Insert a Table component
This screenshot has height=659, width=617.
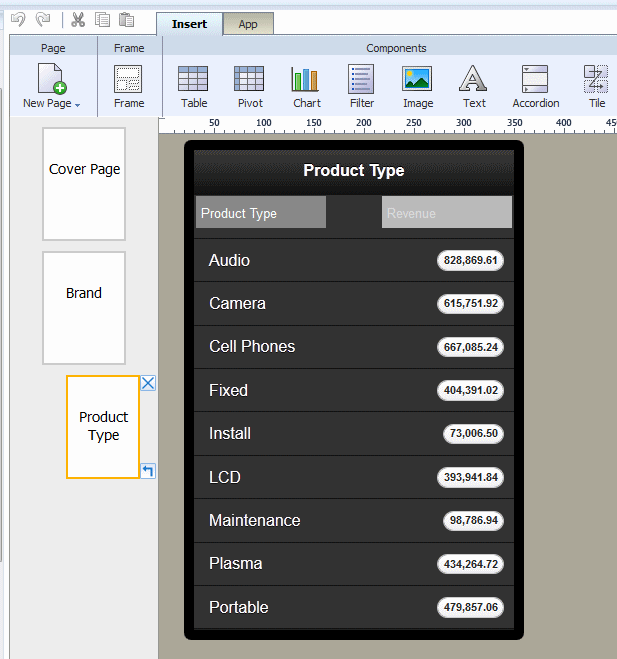(x=193, y=86)
